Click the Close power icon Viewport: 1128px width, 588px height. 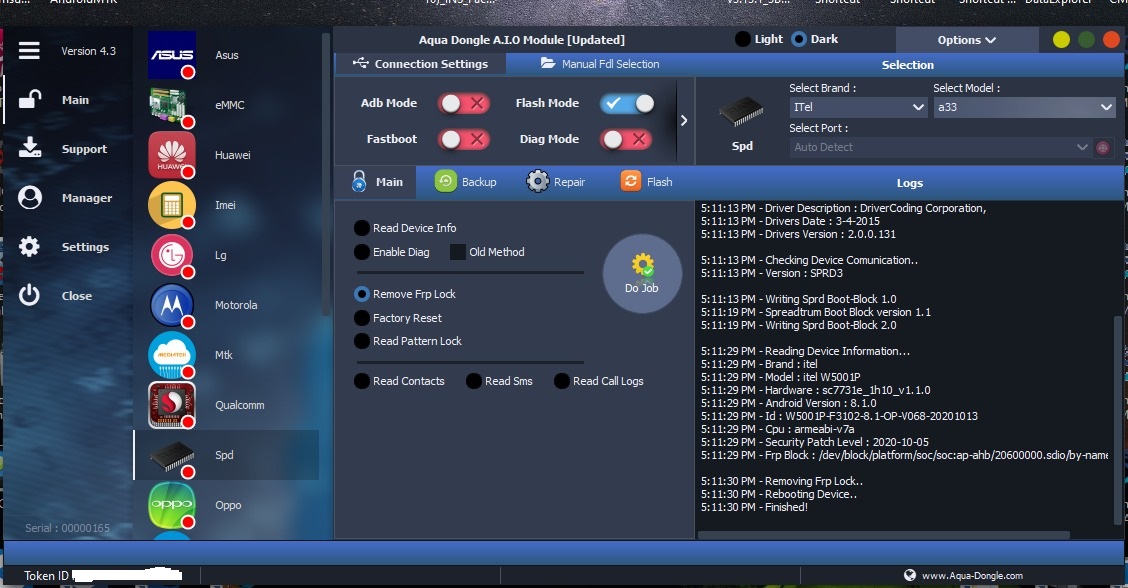[x=29, y=295]
